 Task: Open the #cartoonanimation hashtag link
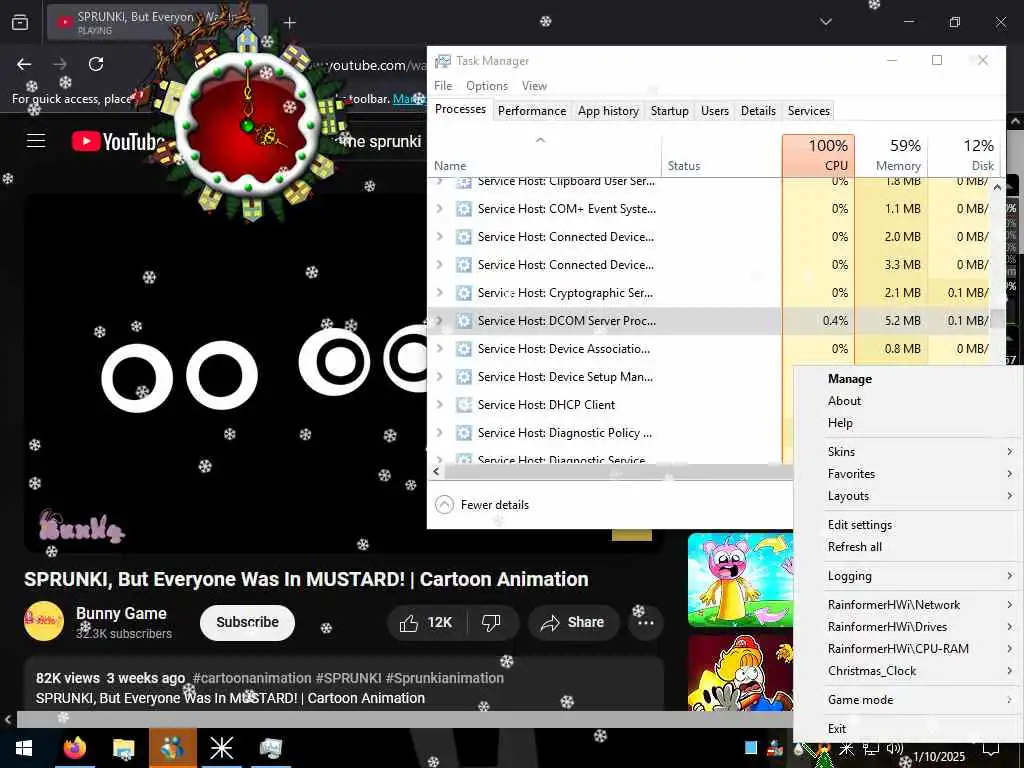coord(252,679)
